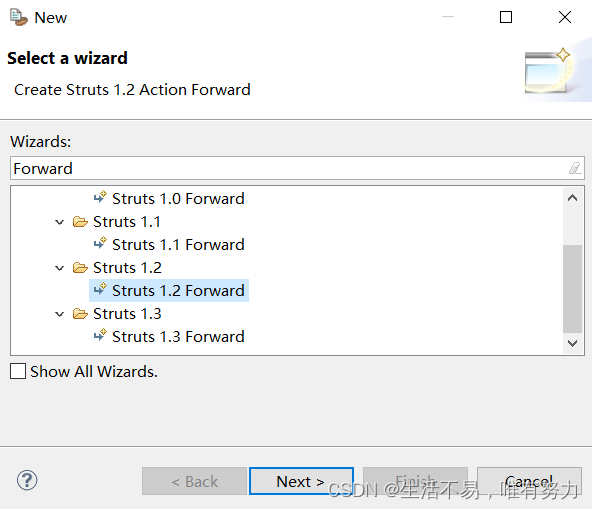Collapse the Struts 1.2 tree node
This screenshot has height=509, width=592.
pos(59,268)
